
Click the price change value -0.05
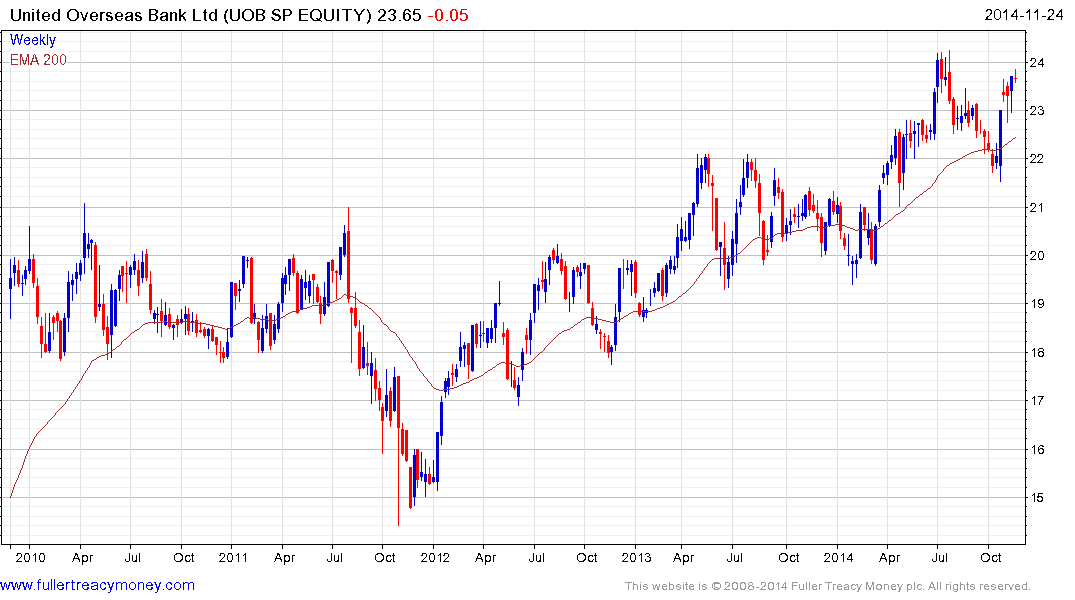pyautogui.click(x=448, y=15)
